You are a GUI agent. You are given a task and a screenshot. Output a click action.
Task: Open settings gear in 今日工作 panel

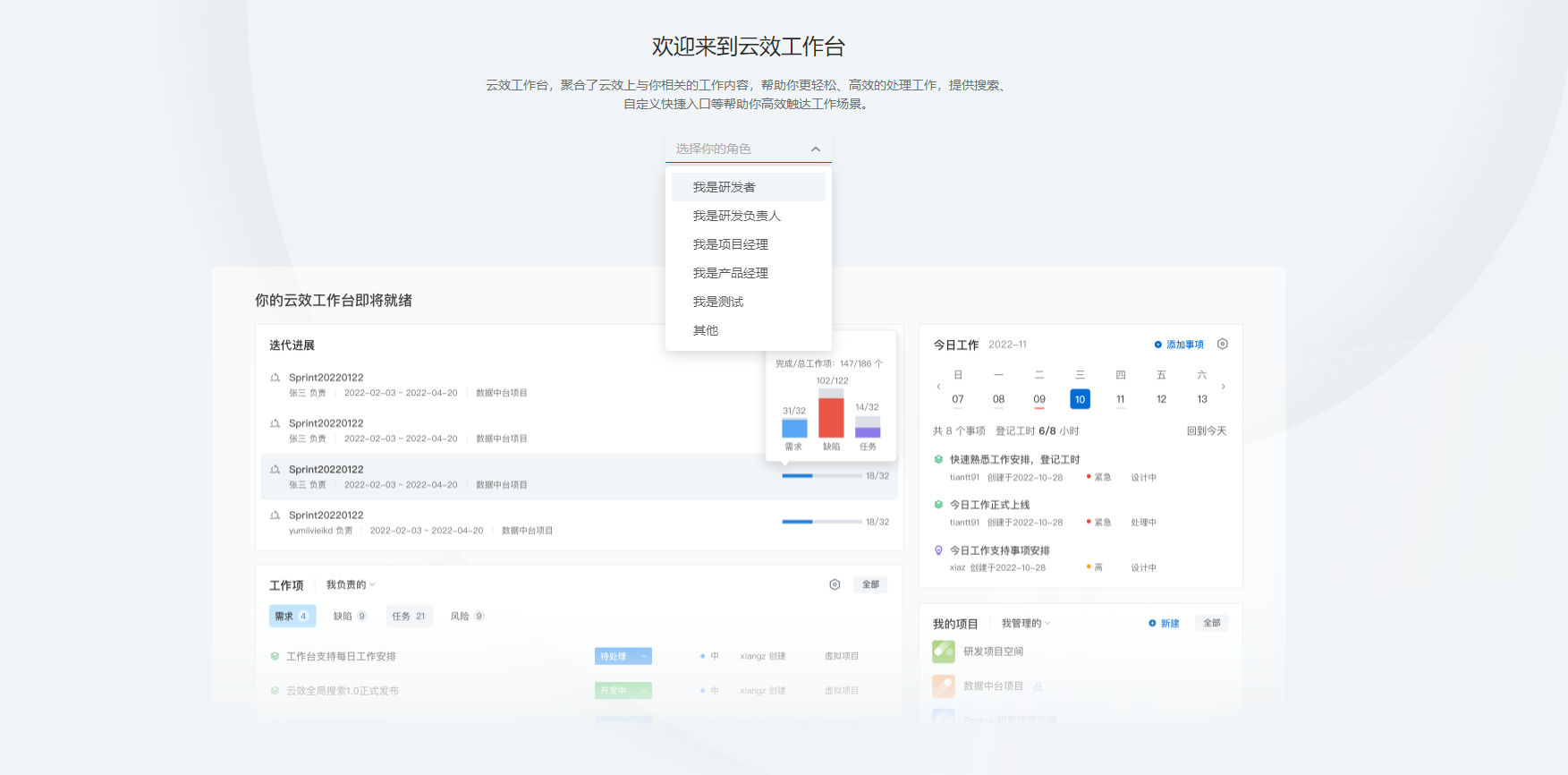click(1223, 344)
